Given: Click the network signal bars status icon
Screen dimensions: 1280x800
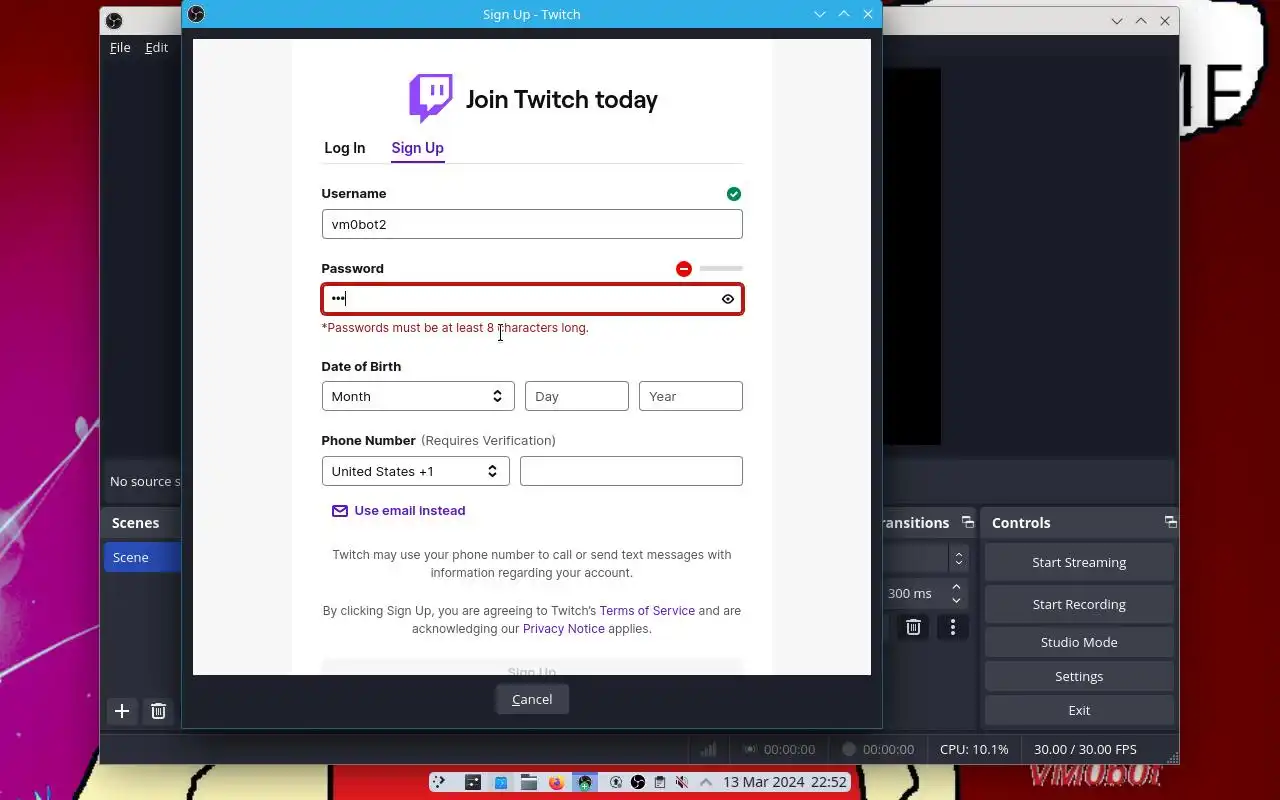Looking at the screenshot, I should click(708, 749).
